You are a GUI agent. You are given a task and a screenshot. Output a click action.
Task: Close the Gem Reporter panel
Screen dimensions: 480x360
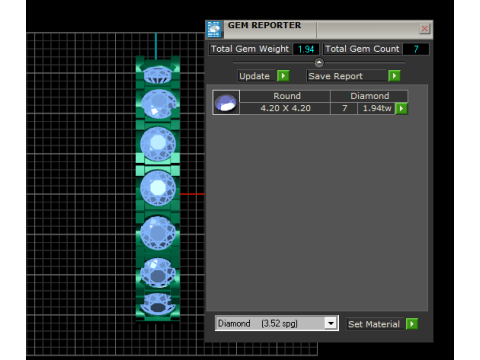[424, 29]
